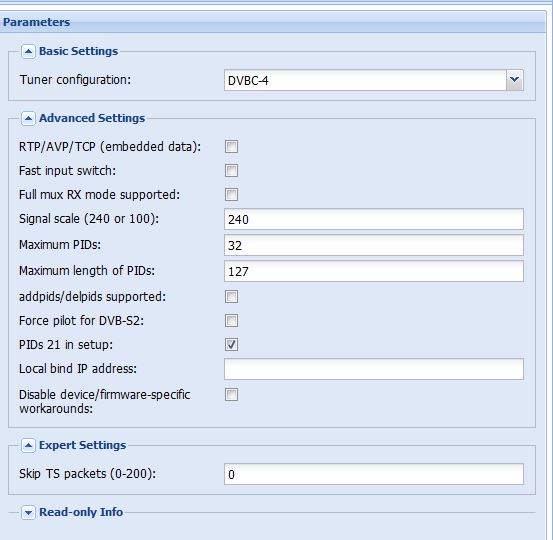553x540 pixels.
Task: Enable addpids/delpids supported checkbox
Action: point(231,297)
